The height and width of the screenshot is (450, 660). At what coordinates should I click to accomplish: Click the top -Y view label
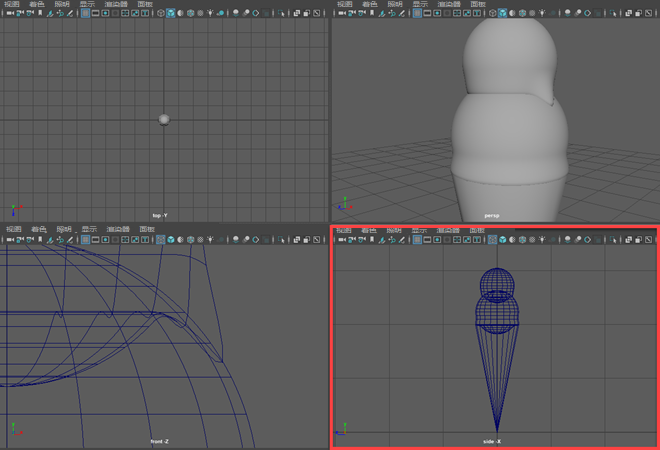coord(160,216)
